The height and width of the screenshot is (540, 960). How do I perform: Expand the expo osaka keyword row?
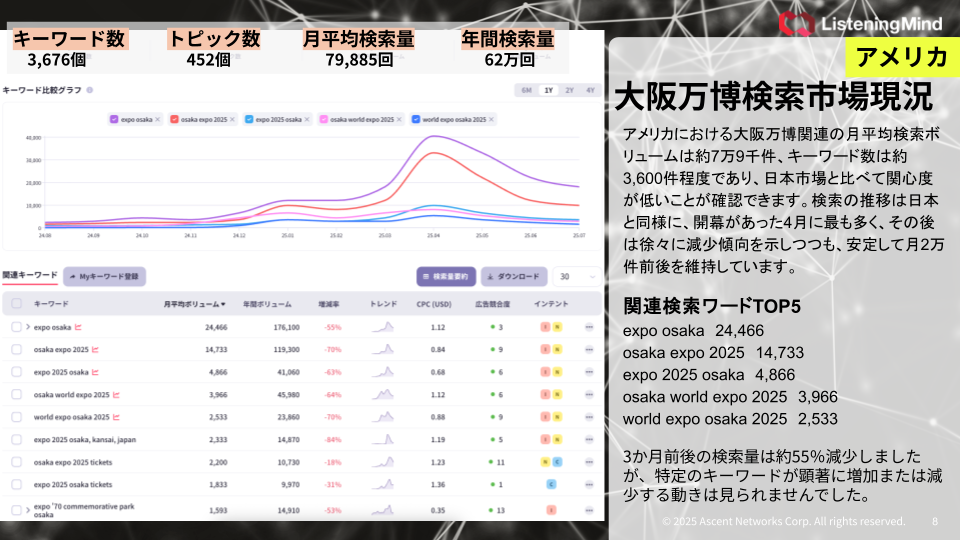pyautogui.click(x=28, y=327)
